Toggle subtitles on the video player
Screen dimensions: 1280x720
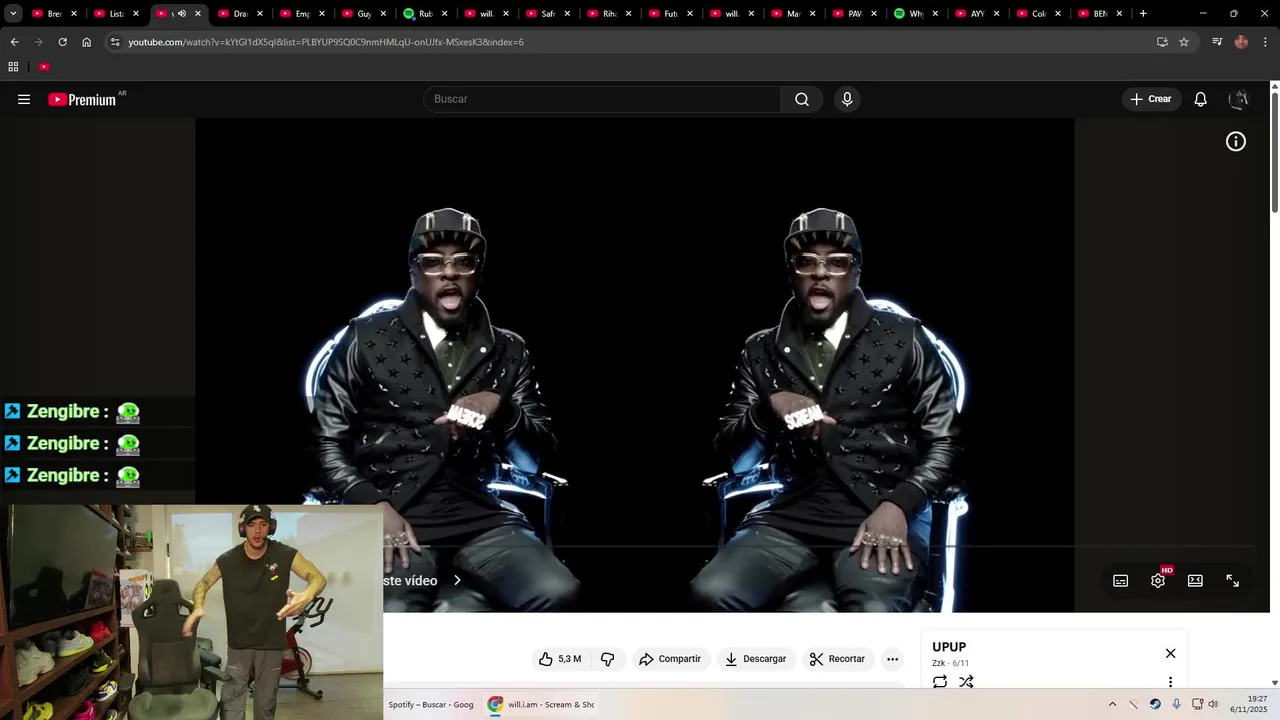tap(1121, 581)
